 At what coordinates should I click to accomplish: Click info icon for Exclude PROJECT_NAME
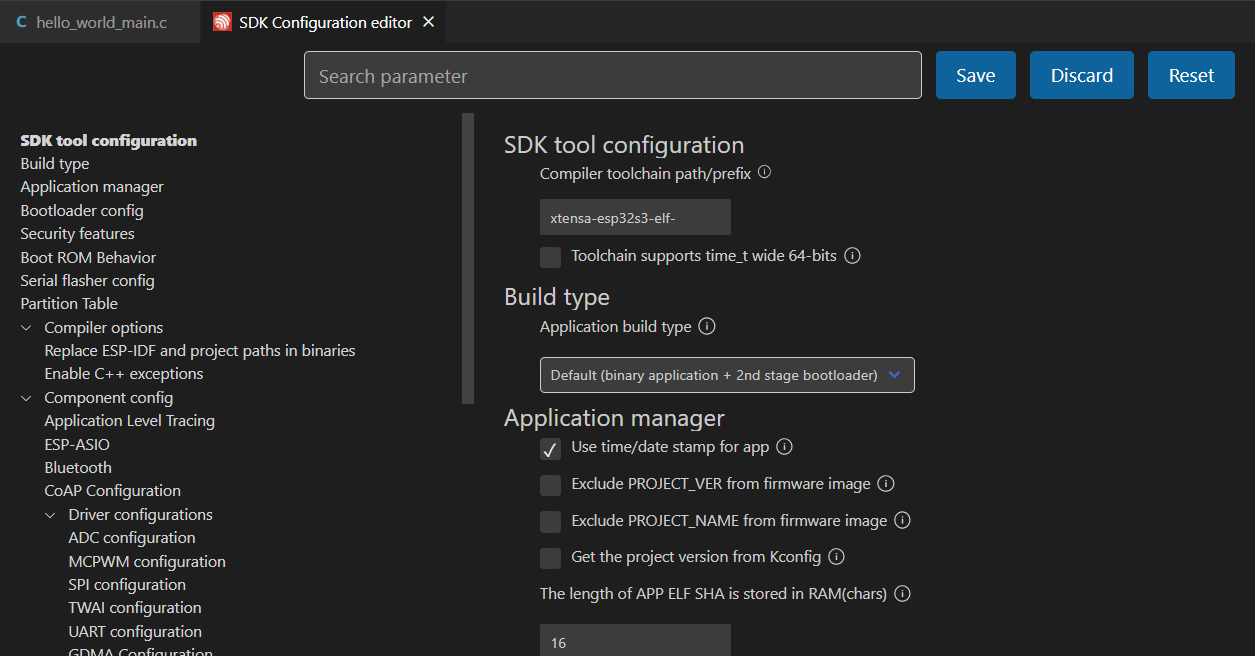tap(902, 521)
